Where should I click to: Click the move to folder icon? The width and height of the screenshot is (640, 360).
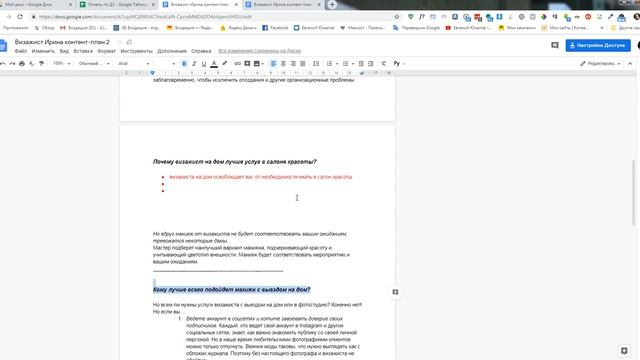coord(129,42)
